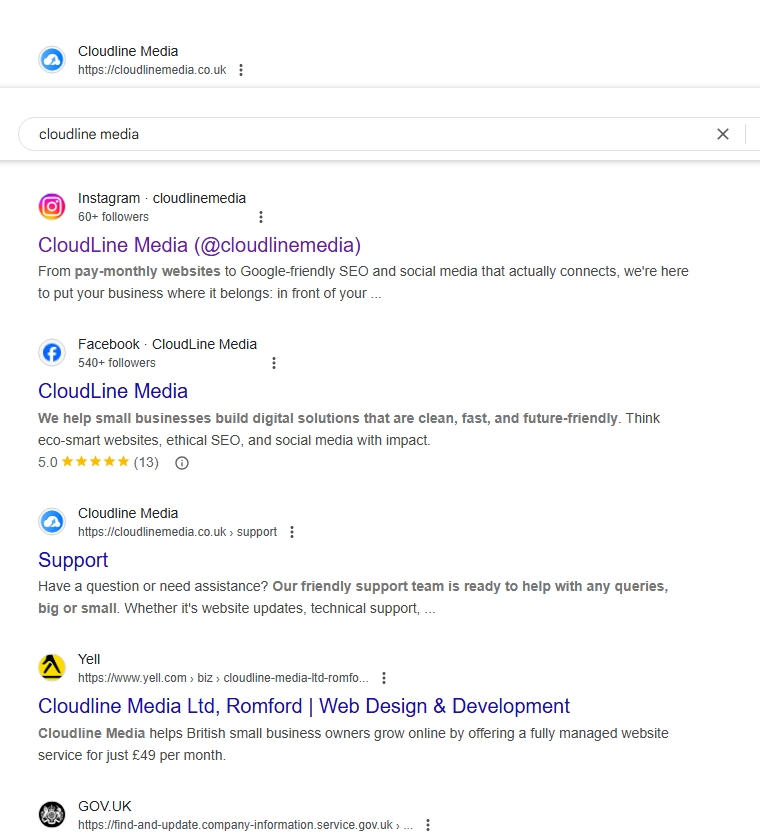
Task: Click the Yell logo icon
Action: tap(52, 668)
